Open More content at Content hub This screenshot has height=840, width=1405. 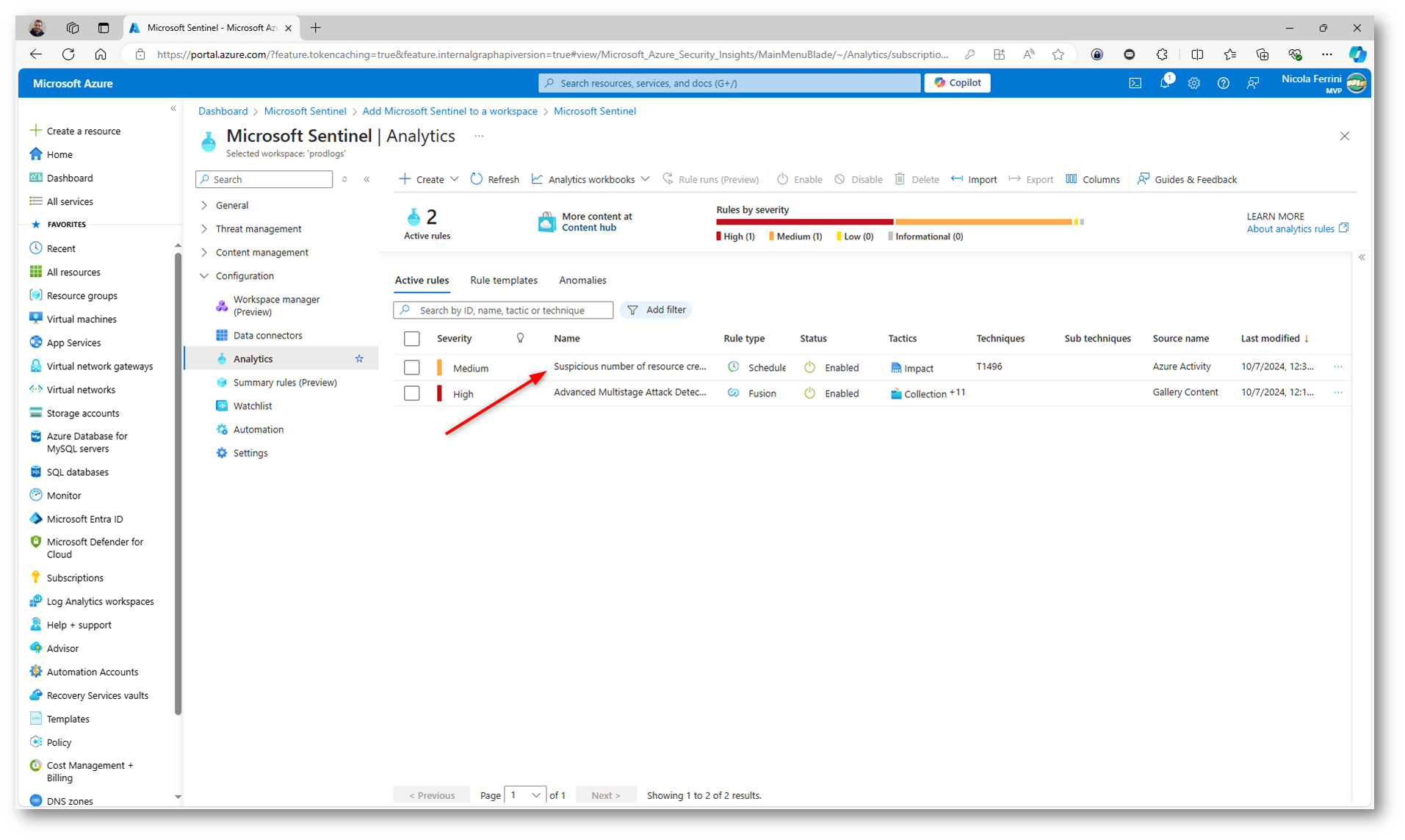586,222
